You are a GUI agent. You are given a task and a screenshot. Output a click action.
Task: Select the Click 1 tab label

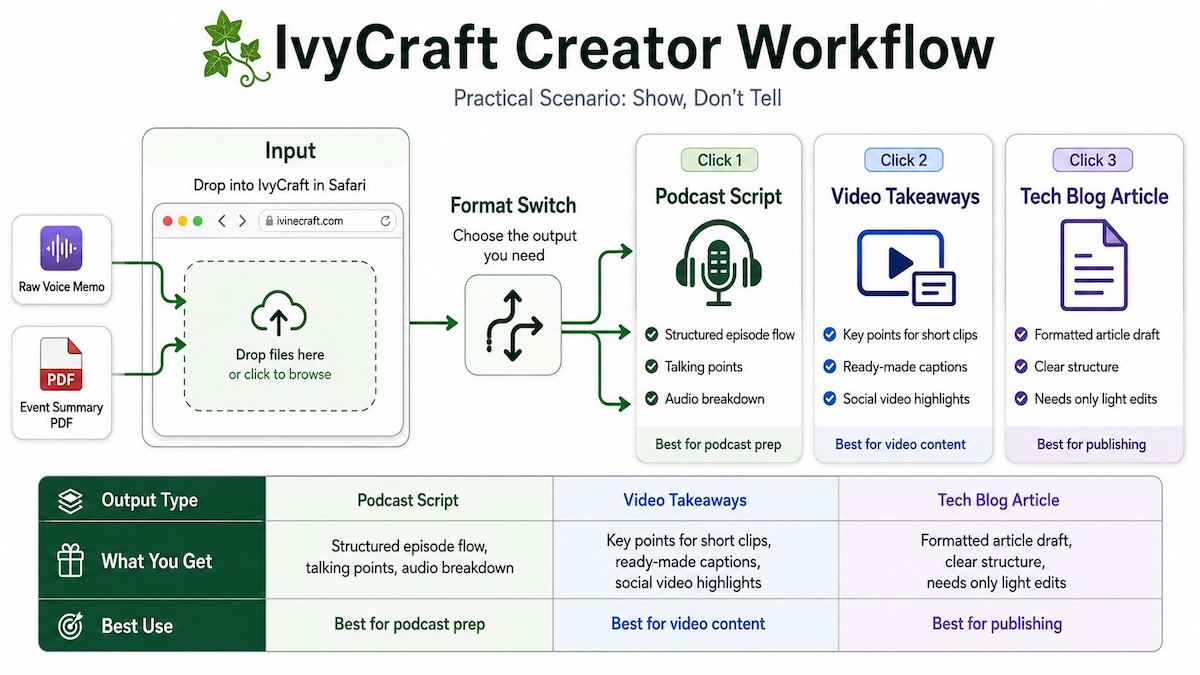[x=719, y=160]
